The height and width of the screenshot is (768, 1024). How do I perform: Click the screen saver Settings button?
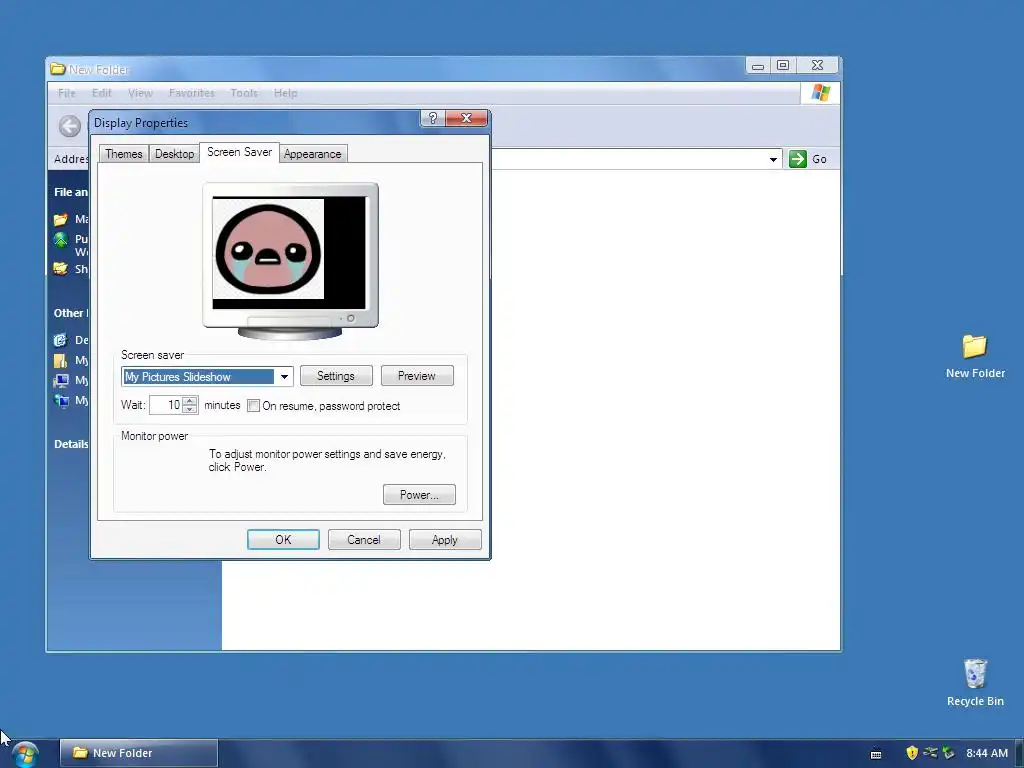point(336,376)
